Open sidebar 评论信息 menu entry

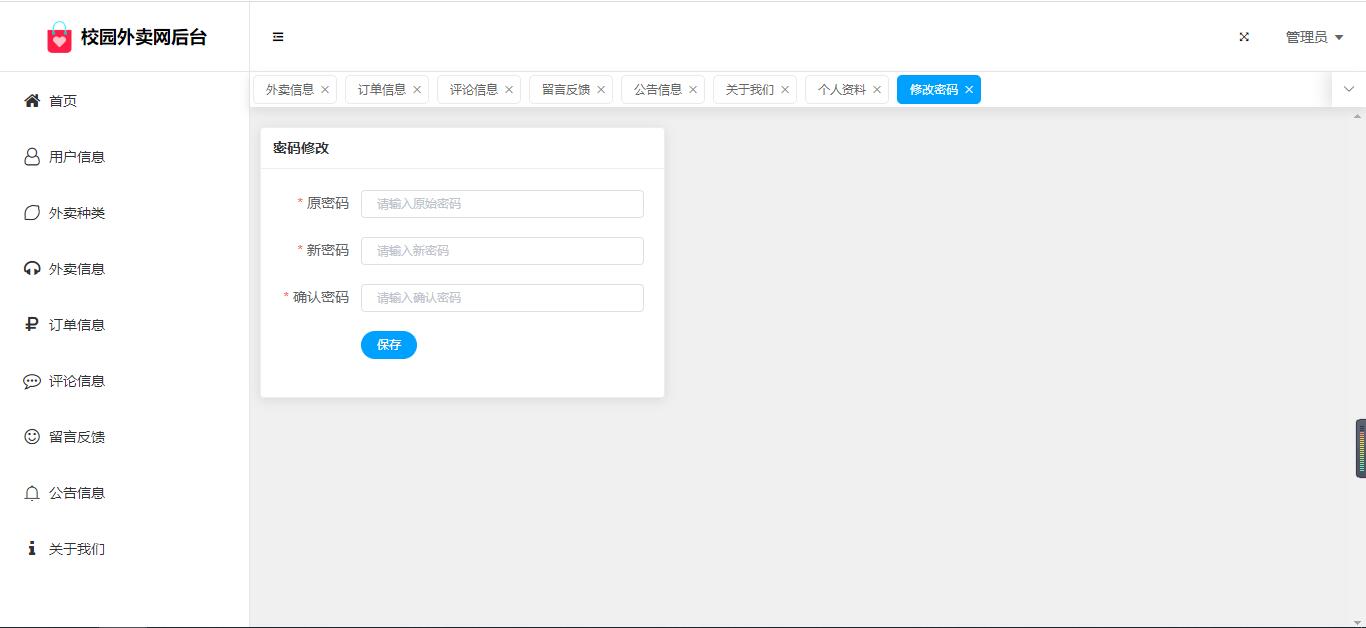click(124, 381)
